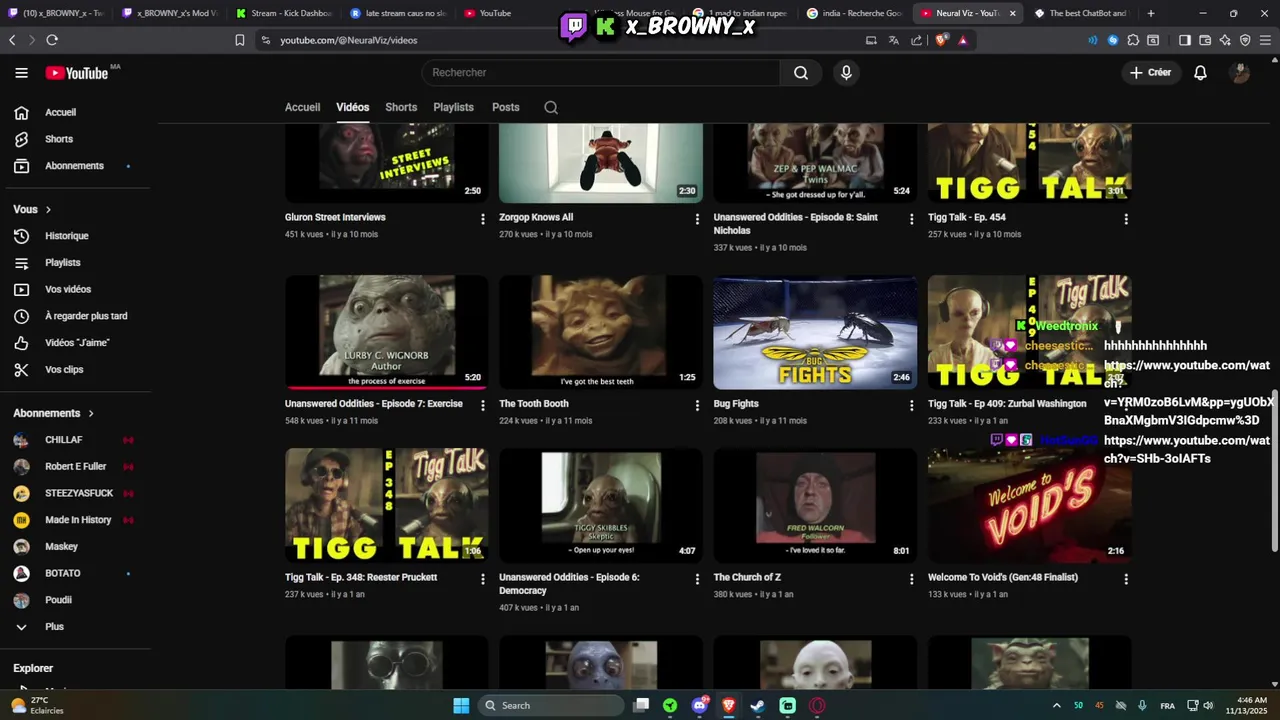
Task: Open taskbar volume control
Action: click(1209, 705)
